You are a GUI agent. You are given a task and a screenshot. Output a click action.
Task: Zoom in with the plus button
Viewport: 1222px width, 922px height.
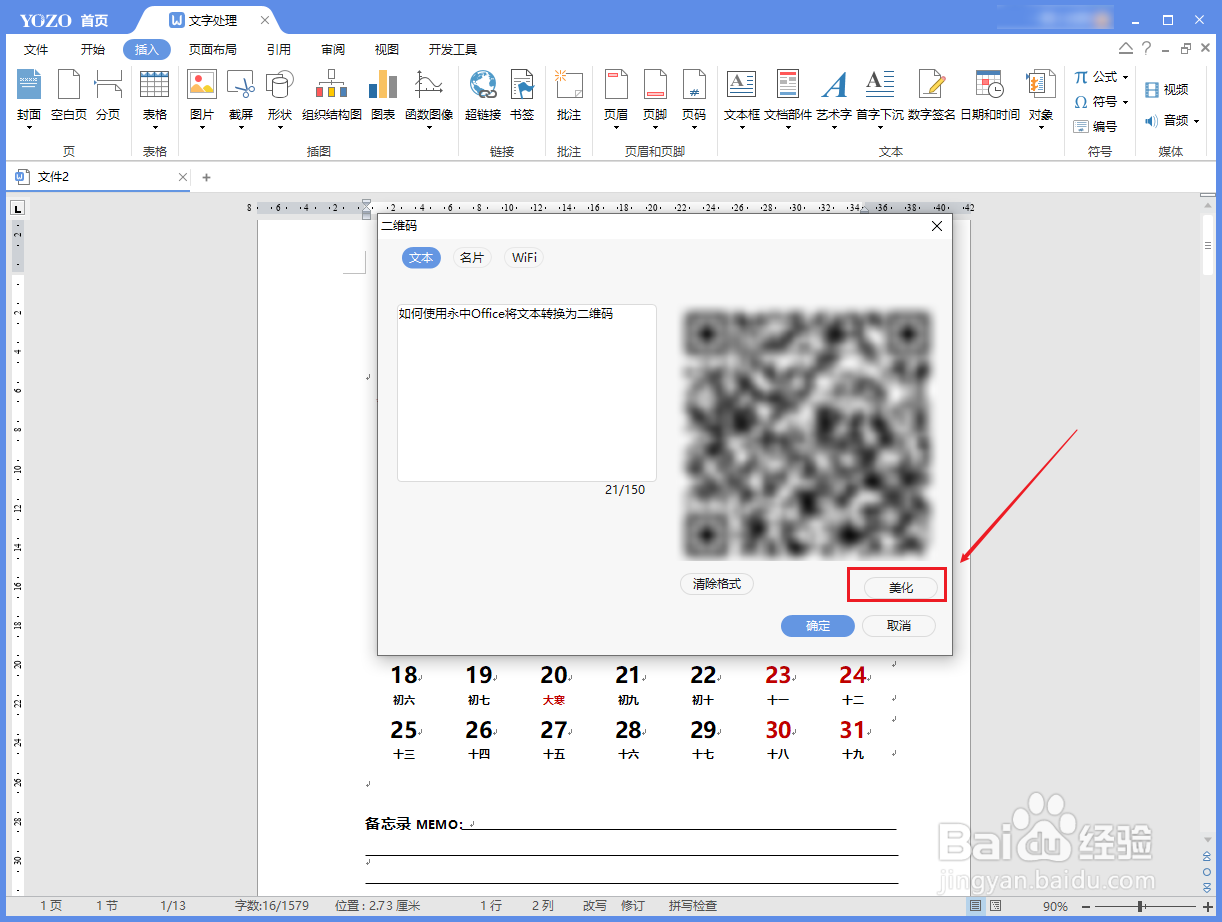click(1207, 906)
